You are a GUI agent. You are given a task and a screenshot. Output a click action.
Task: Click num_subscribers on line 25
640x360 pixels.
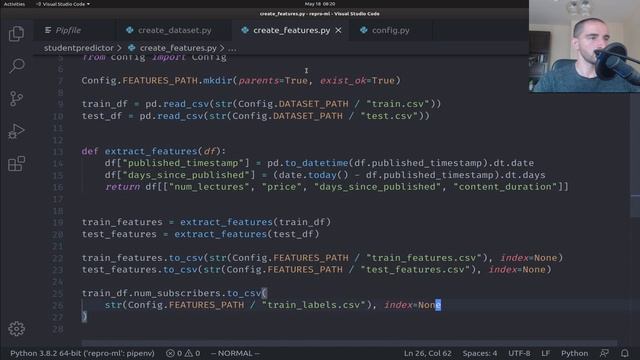point(188,293)
